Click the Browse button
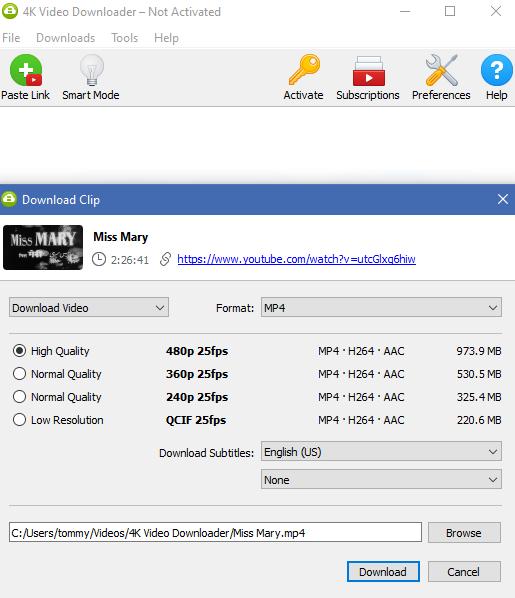515x598 pixels. (x=464, y=532)
